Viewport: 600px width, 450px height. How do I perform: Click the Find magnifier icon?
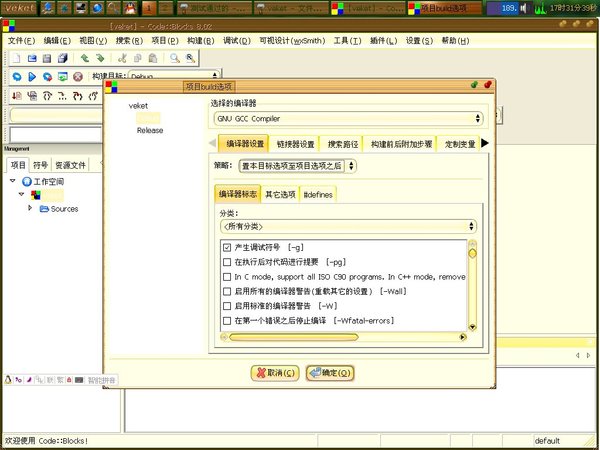click(x=175, y=59)
